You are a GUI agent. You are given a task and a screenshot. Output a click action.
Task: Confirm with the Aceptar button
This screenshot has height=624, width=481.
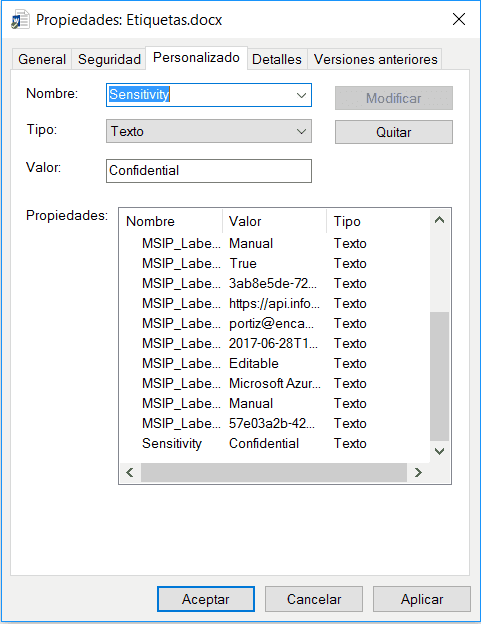206,599
